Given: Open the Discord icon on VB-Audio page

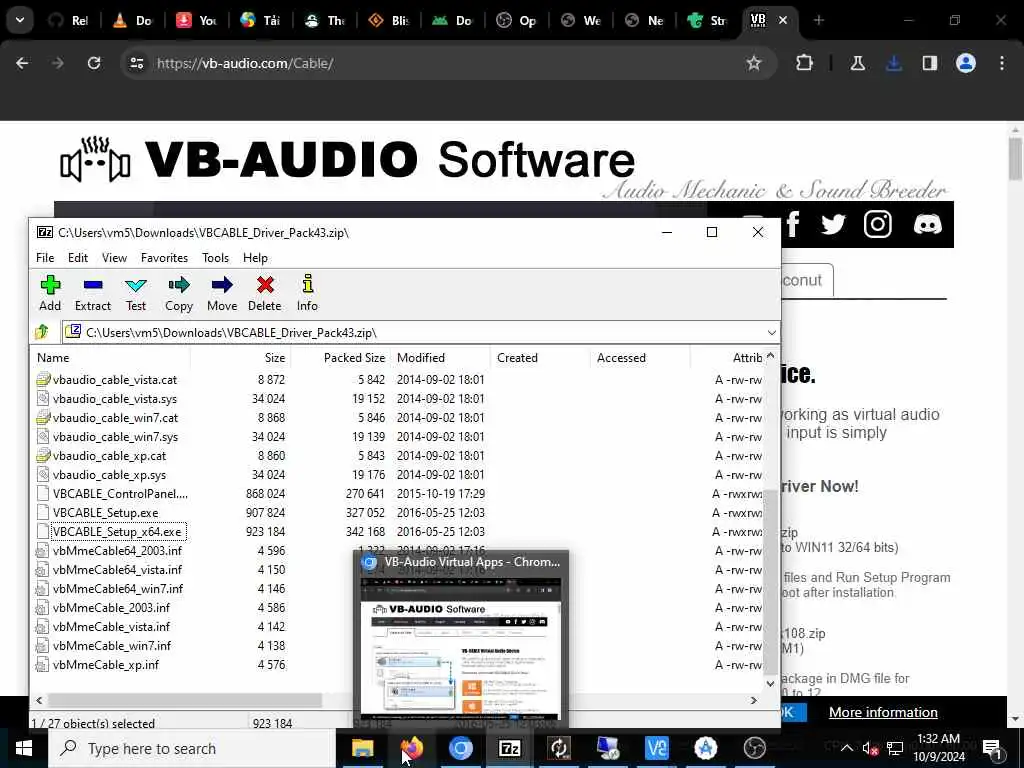Looking at the screenshot, I should (927, 225).
